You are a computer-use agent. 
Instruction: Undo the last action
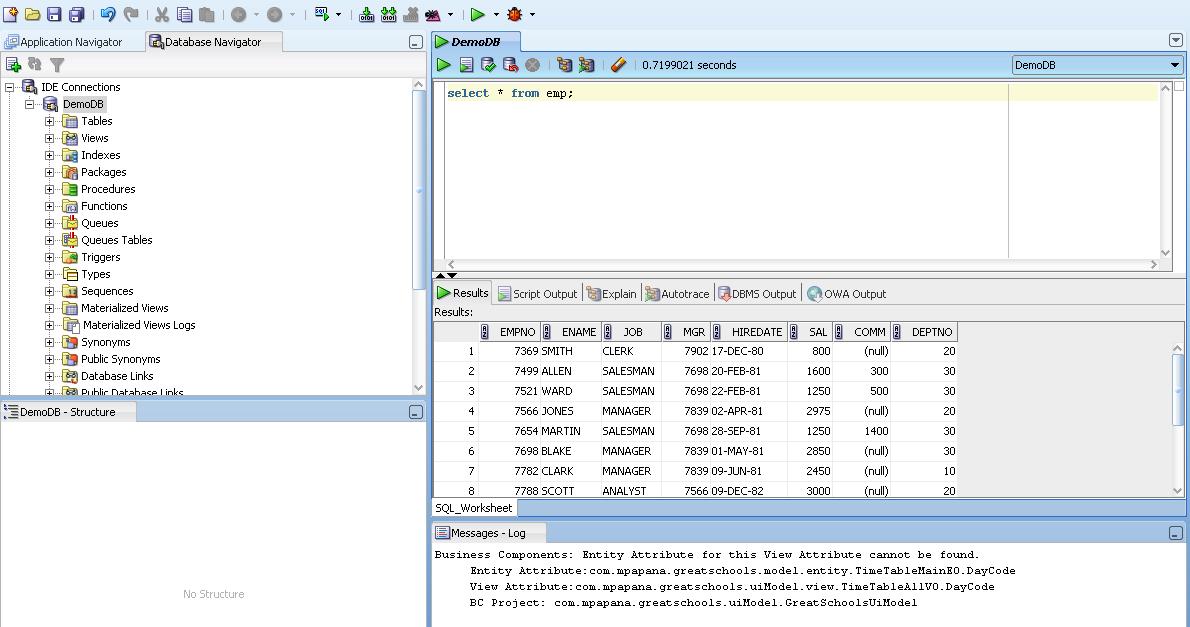pos(108,14)
